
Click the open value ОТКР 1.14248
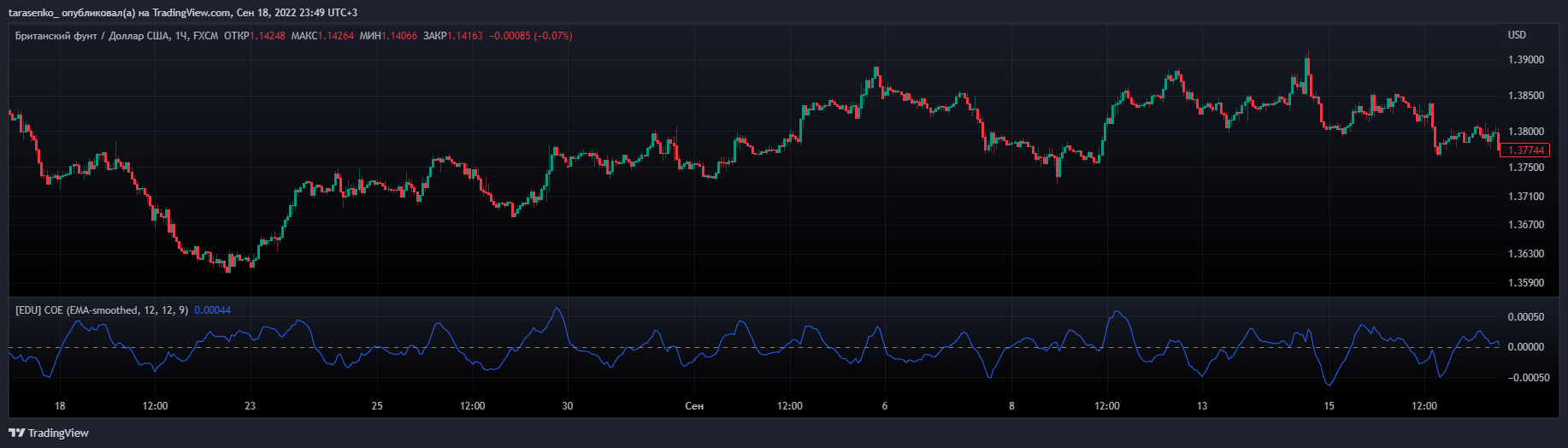tap(255, 36)
